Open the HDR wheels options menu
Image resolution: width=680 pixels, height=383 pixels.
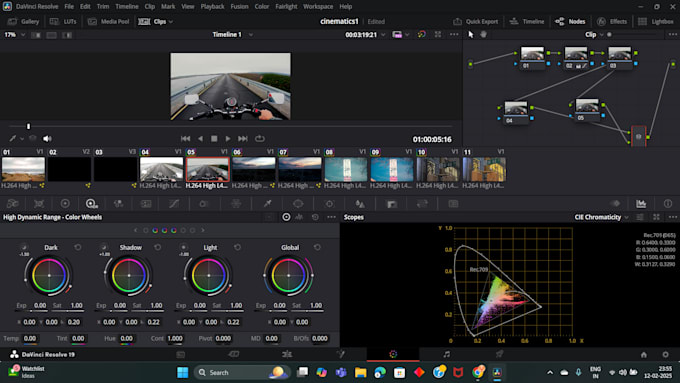331,217
